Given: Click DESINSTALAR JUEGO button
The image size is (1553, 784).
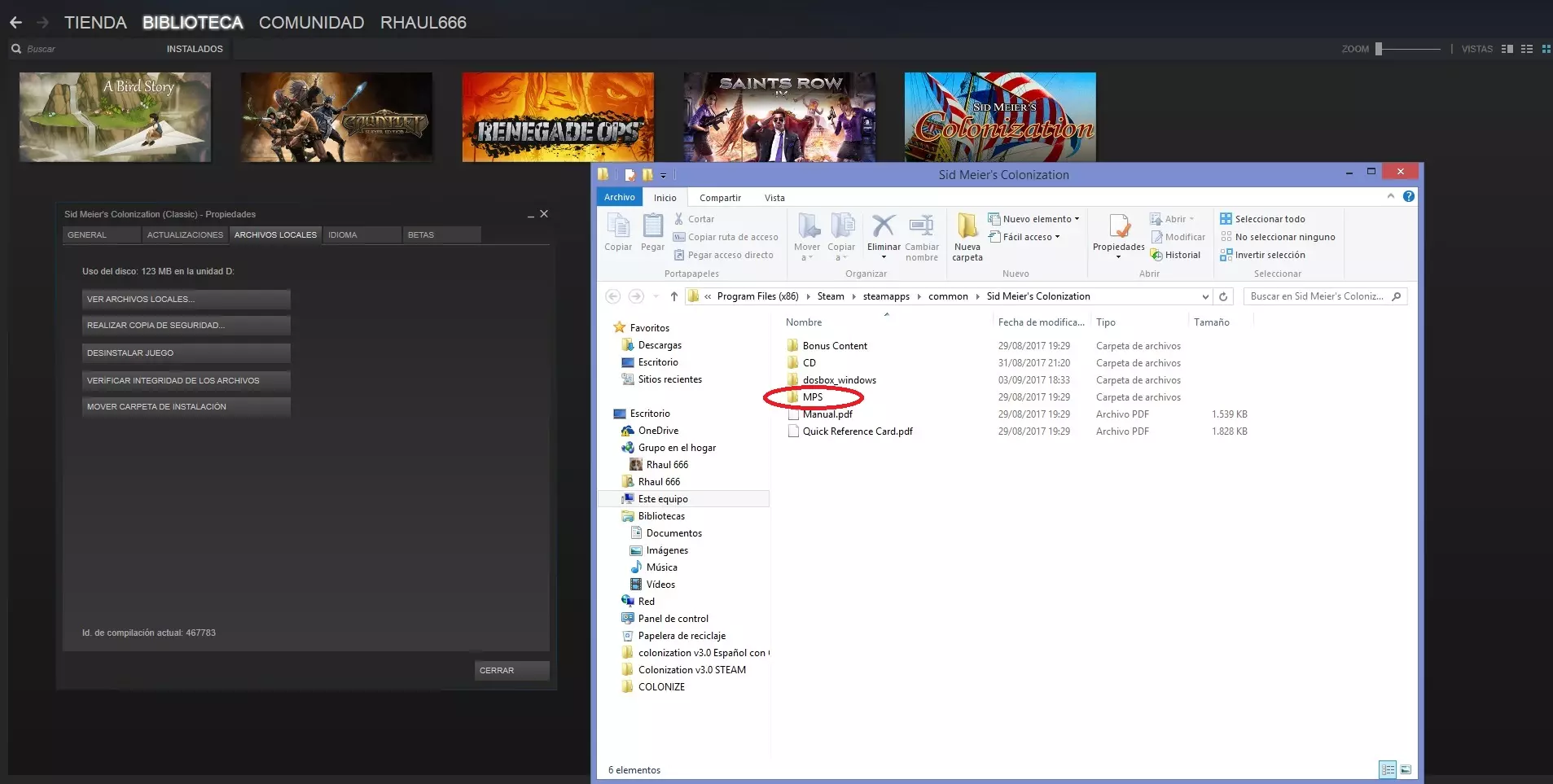Looking at the screenshot, I should pyautogui.click(x=186, y=353).
